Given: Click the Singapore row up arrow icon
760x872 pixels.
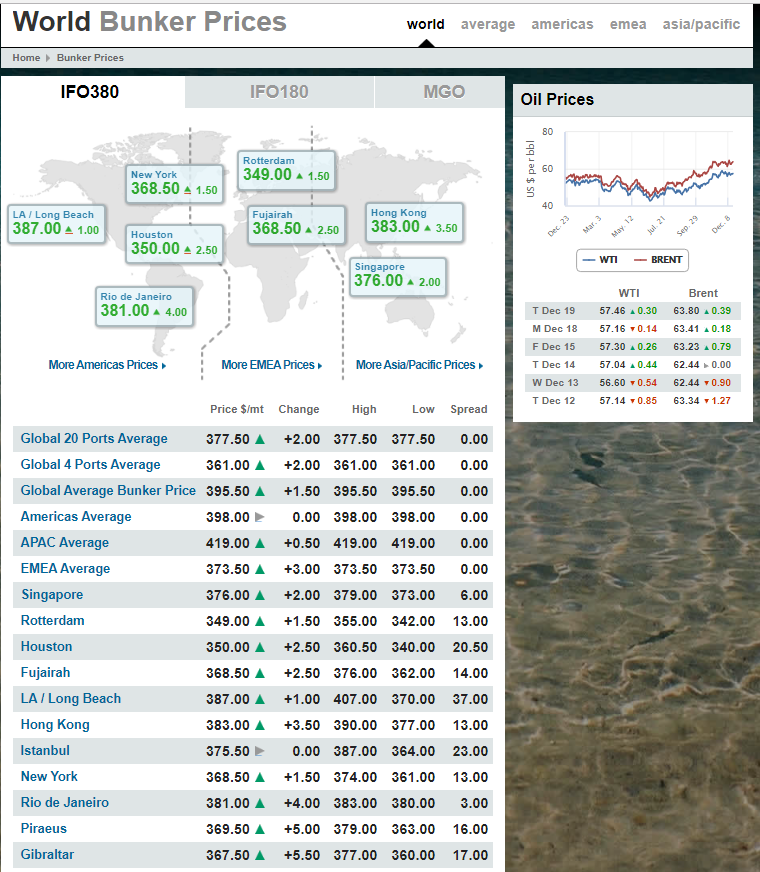Looking at the screenshot, I should 260,595.
